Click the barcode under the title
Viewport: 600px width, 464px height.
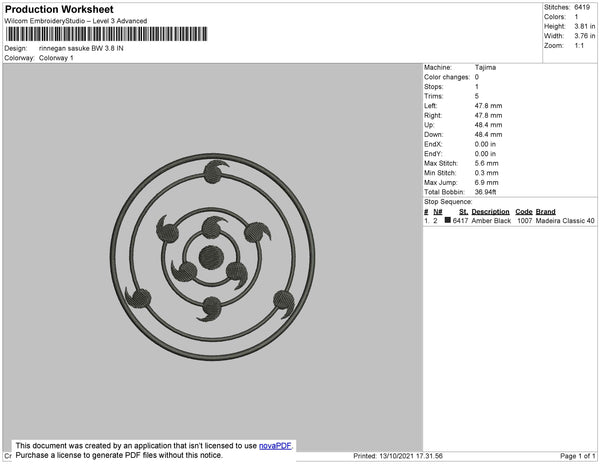coord(106,34)
